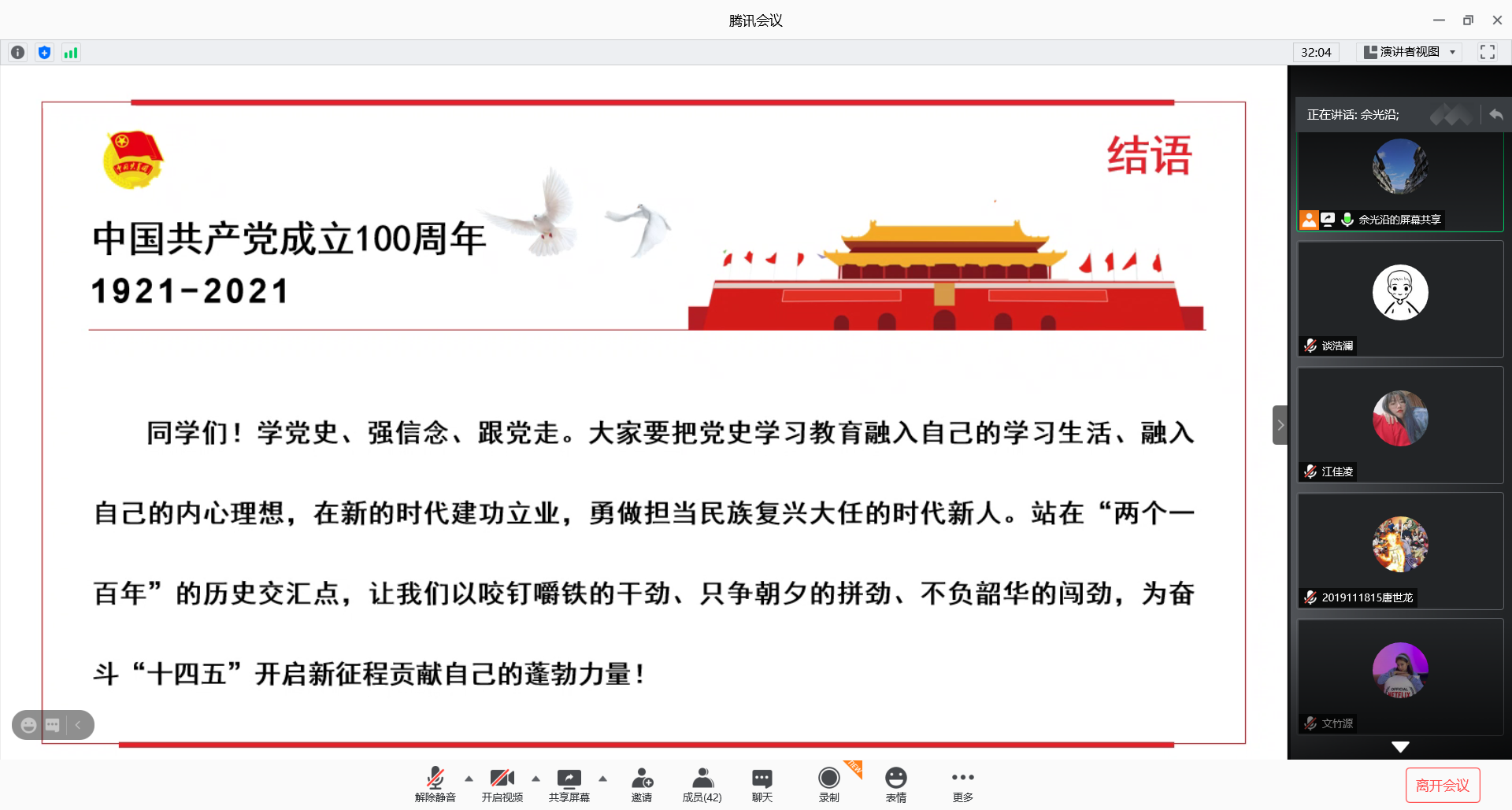Screen dimensions: 1512x810
Task: Click 共享屏幕 to share screen
Action: click(569, 784)
